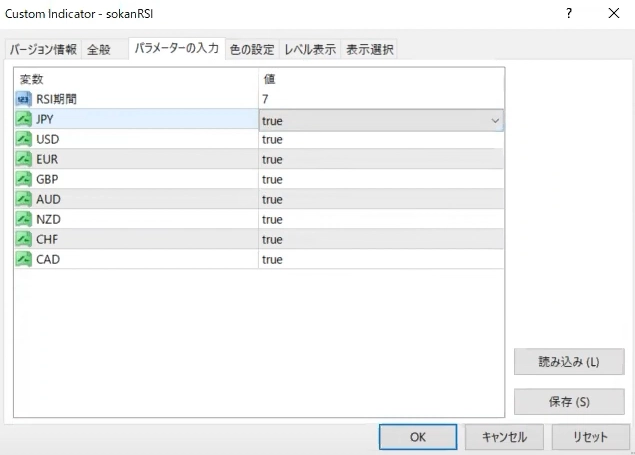
Task: Select the RSI期間 variable name
Action: click(56, 99)
